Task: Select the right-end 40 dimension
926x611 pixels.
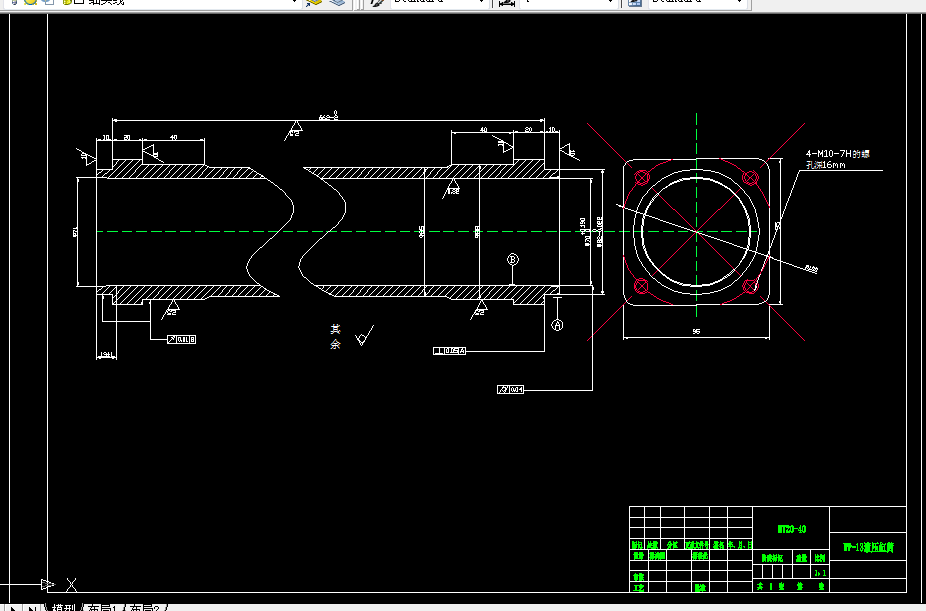Action: 483,130
